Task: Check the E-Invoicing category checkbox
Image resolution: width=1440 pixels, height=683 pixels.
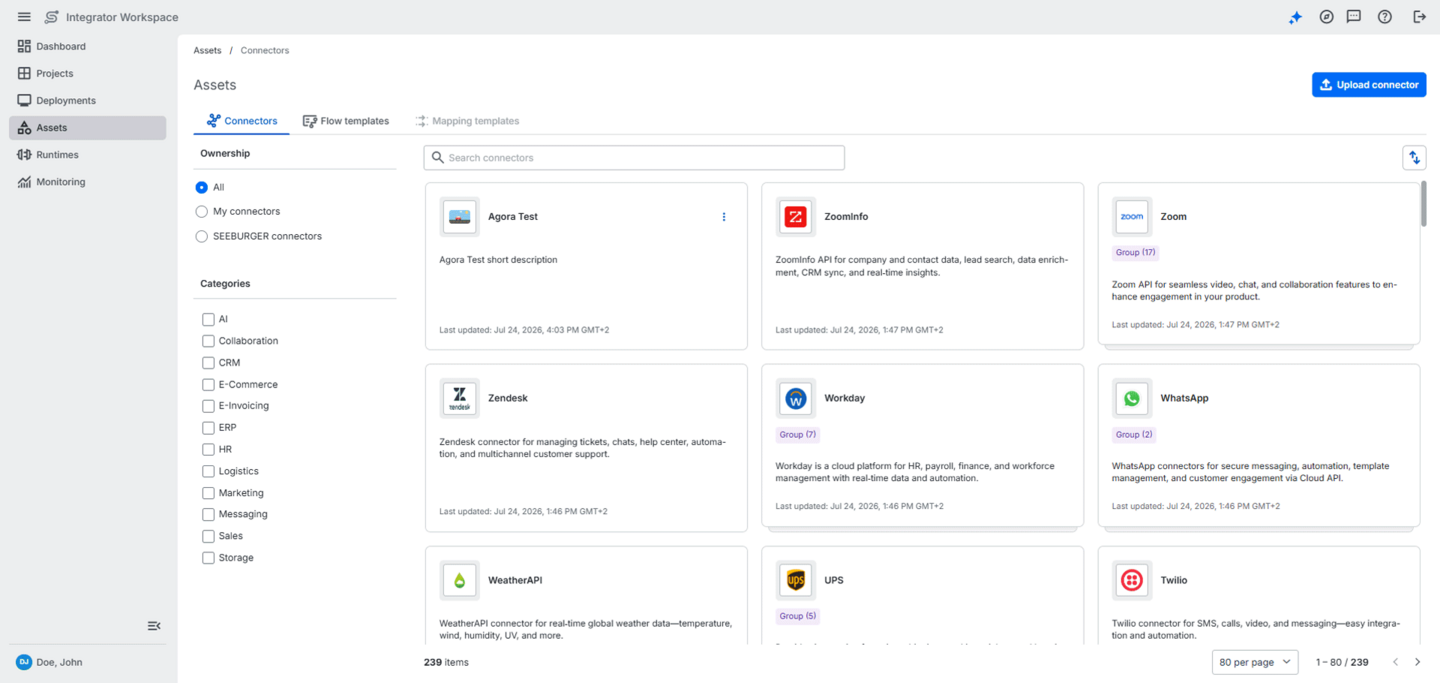Action: click(x=208, y=406)
